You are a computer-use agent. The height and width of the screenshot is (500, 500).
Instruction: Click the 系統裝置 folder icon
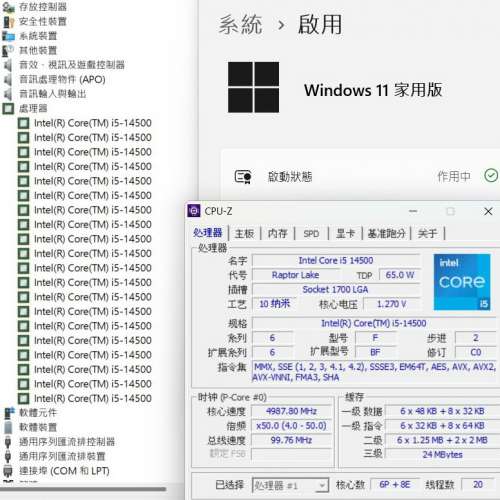[8, 36]
